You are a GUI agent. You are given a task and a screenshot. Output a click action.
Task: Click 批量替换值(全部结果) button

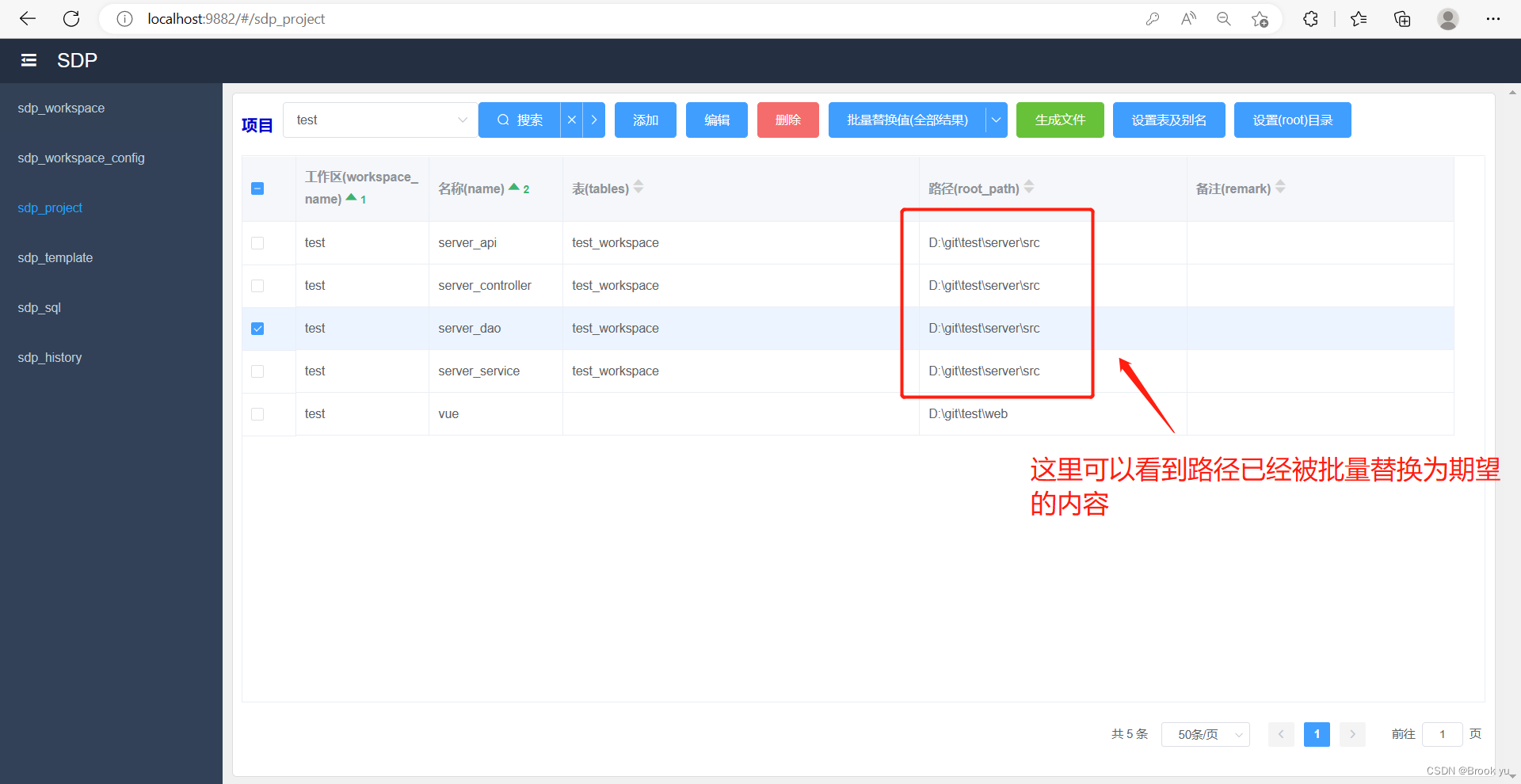907,120
